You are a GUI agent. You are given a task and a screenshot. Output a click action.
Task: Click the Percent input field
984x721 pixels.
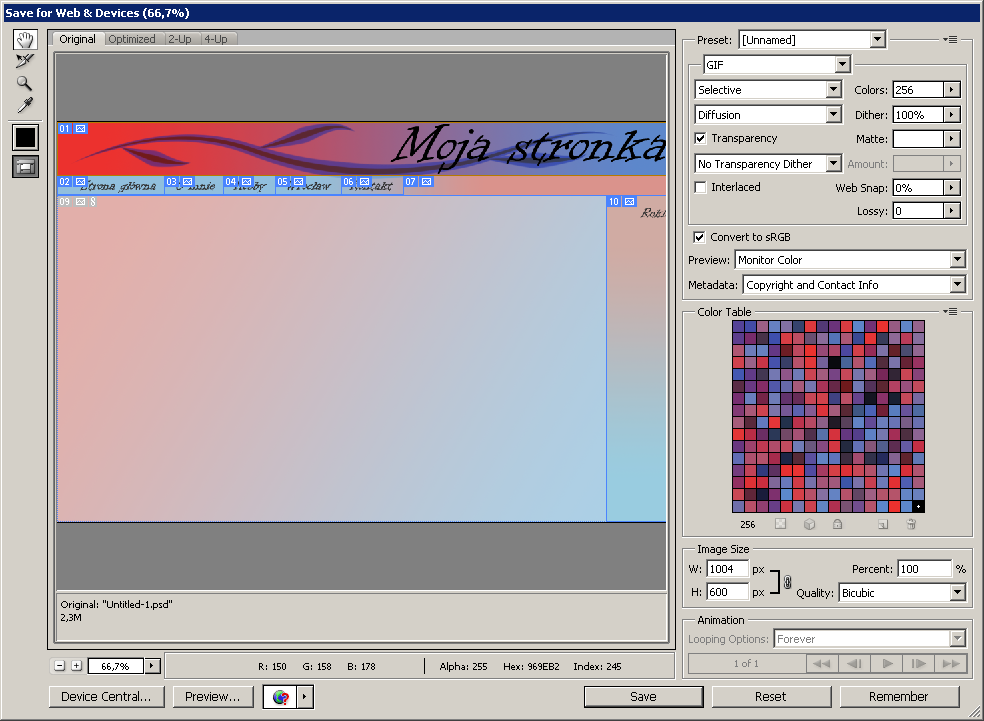[x=924, y=569]
